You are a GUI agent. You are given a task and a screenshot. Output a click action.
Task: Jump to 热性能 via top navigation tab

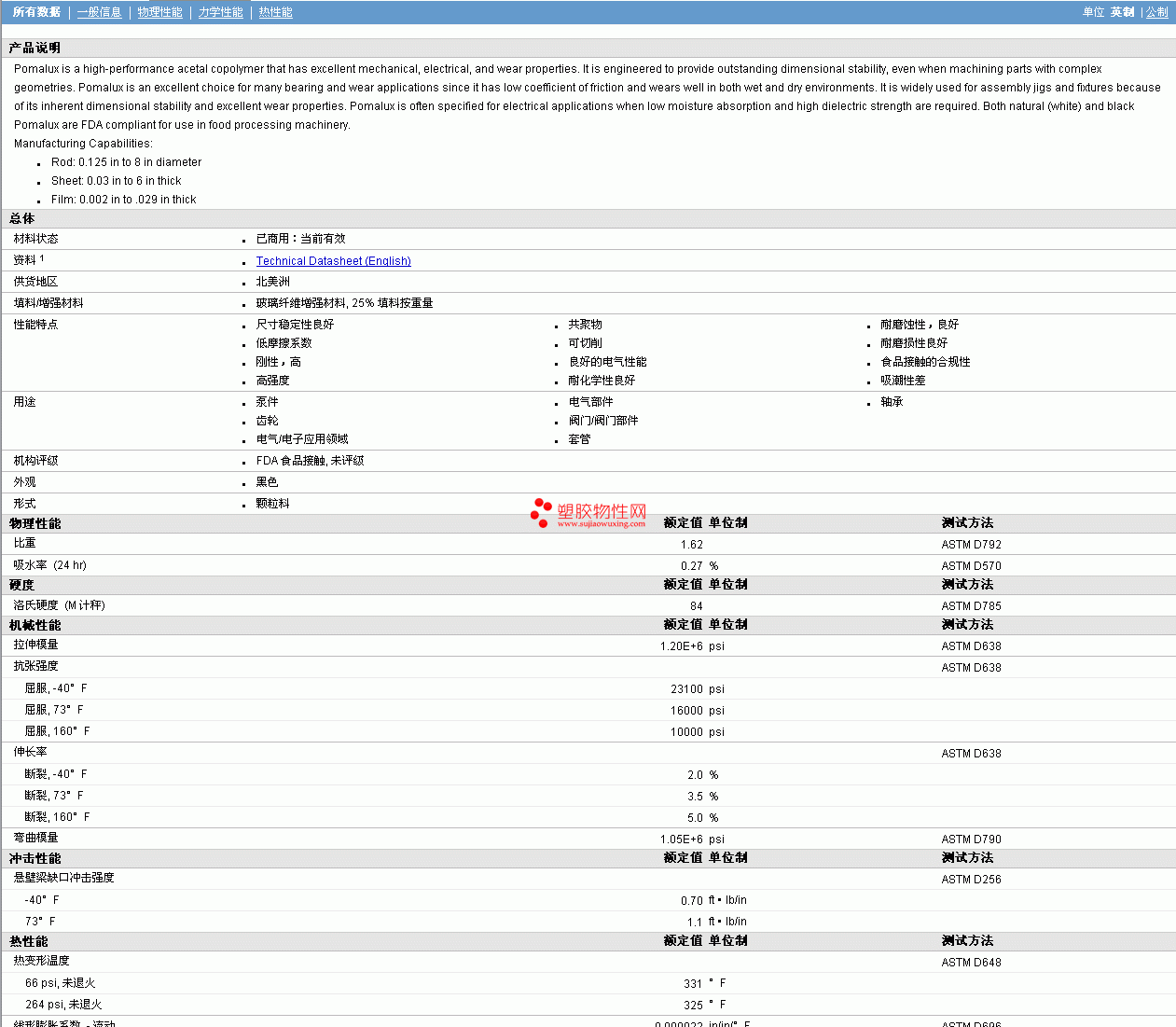click(x=276, y=12)
